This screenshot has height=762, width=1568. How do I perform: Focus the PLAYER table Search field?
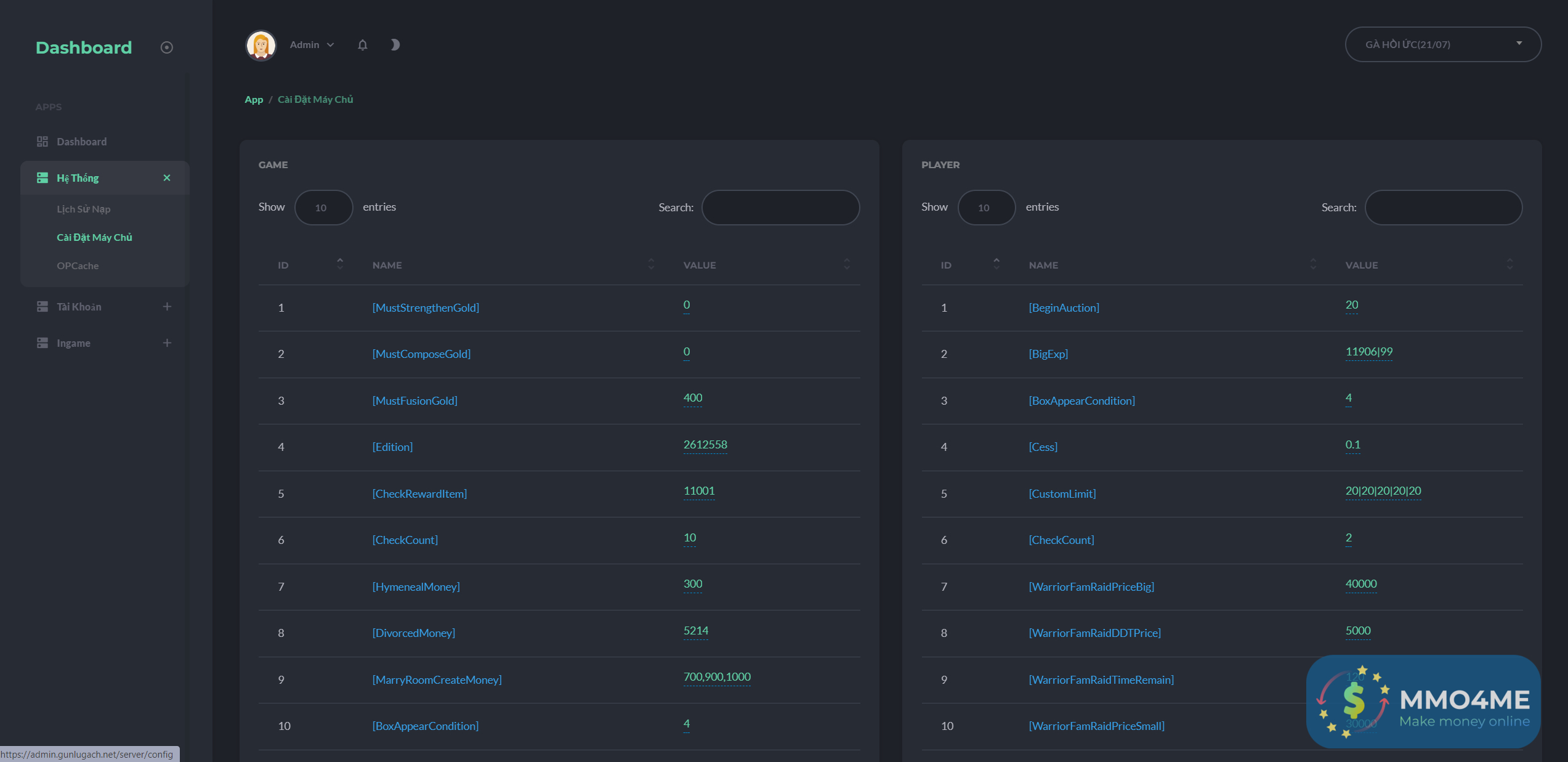(1443, 208)
